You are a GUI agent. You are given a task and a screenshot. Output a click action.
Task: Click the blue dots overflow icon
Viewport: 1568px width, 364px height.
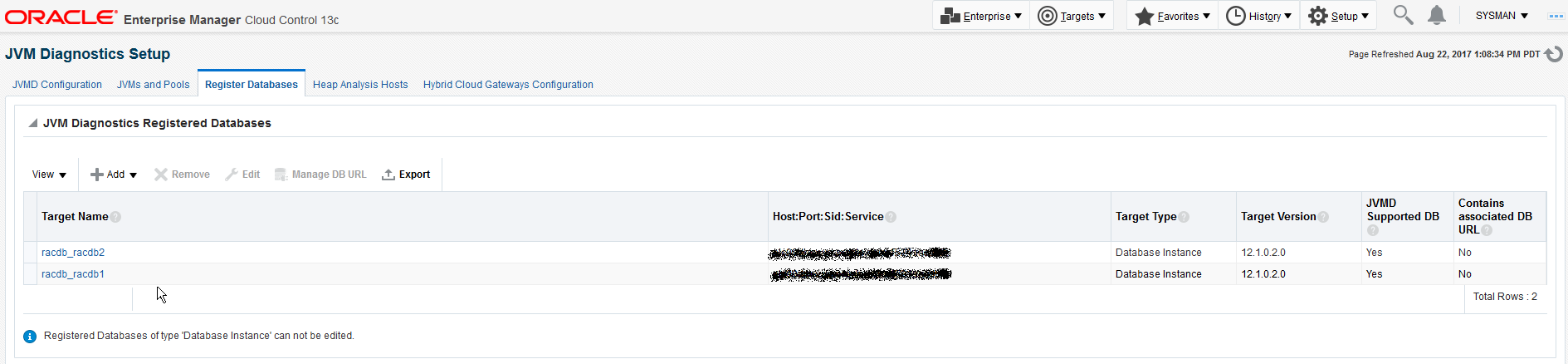click(1556, 16)
